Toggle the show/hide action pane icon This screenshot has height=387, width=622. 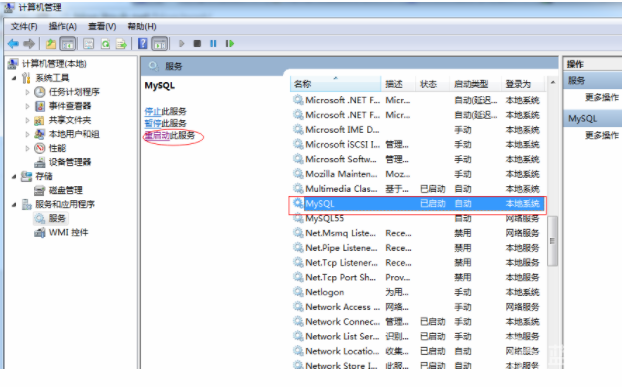160,44
